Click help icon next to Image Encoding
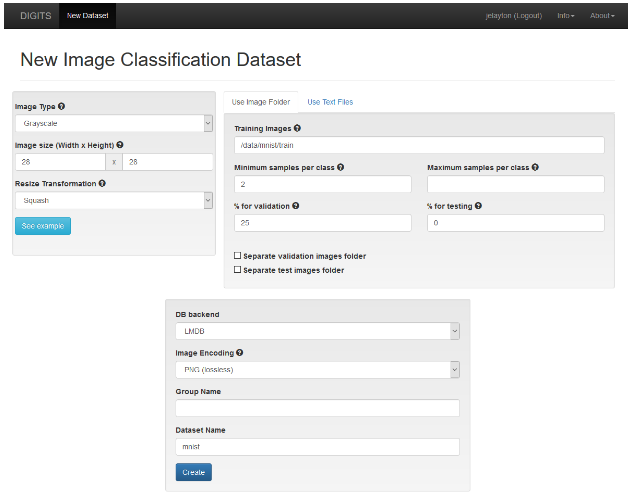This screenshot has width=638, height=499. [240, 353]
